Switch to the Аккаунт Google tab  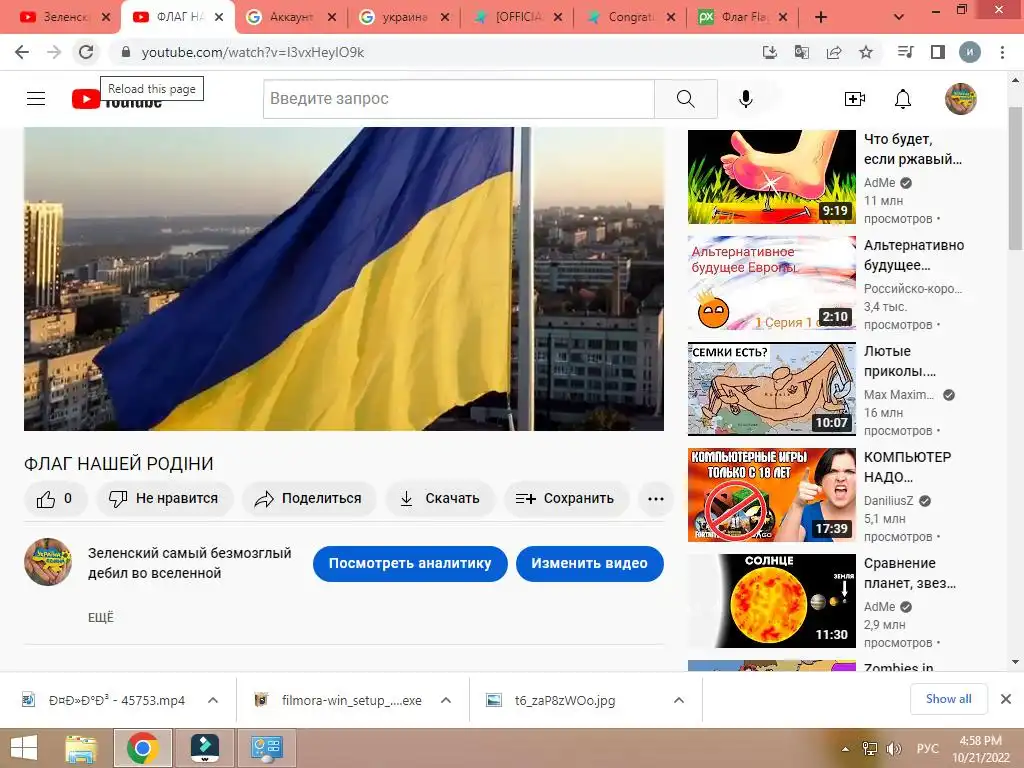[x=291, y=18]
